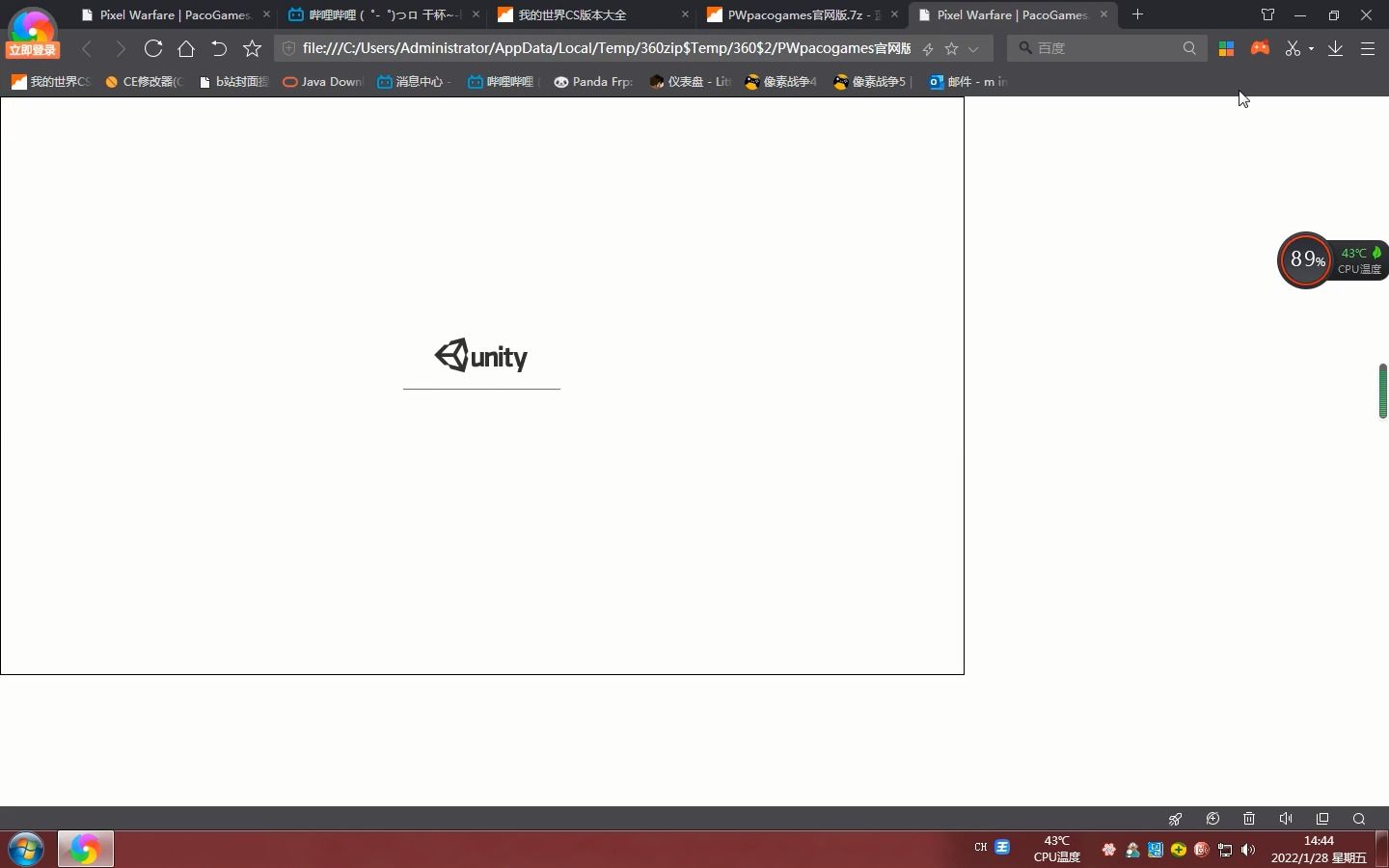Click the 89% memory accelerator ball
Screen dimensions: 1389x868
click(1305, 260)
